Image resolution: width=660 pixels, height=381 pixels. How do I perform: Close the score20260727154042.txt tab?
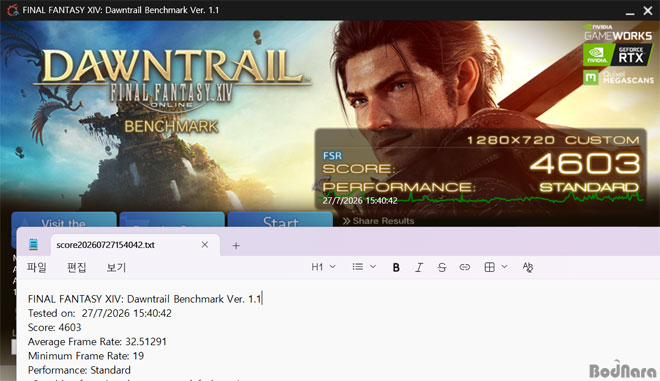tap(205, 245)
